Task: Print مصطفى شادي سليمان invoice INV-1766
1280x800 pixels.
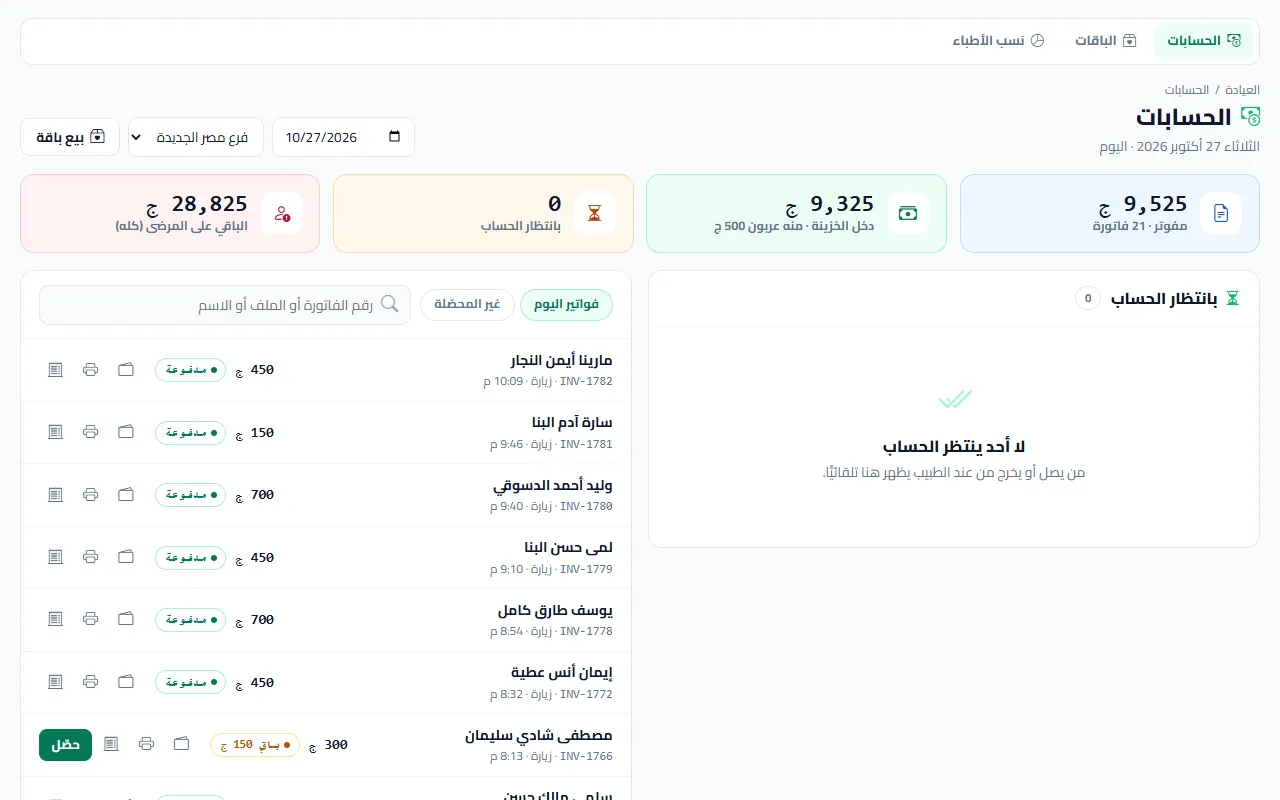Action: [x=147, y=744]
